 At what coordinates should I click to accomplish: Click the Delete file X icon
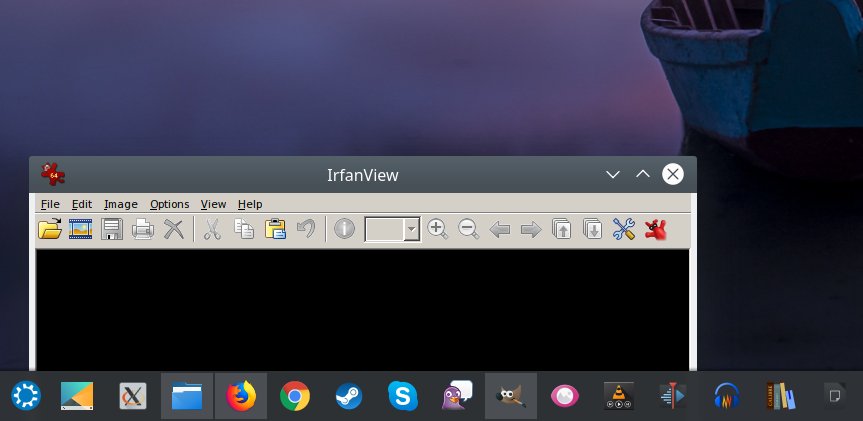[x=174, y=229]
